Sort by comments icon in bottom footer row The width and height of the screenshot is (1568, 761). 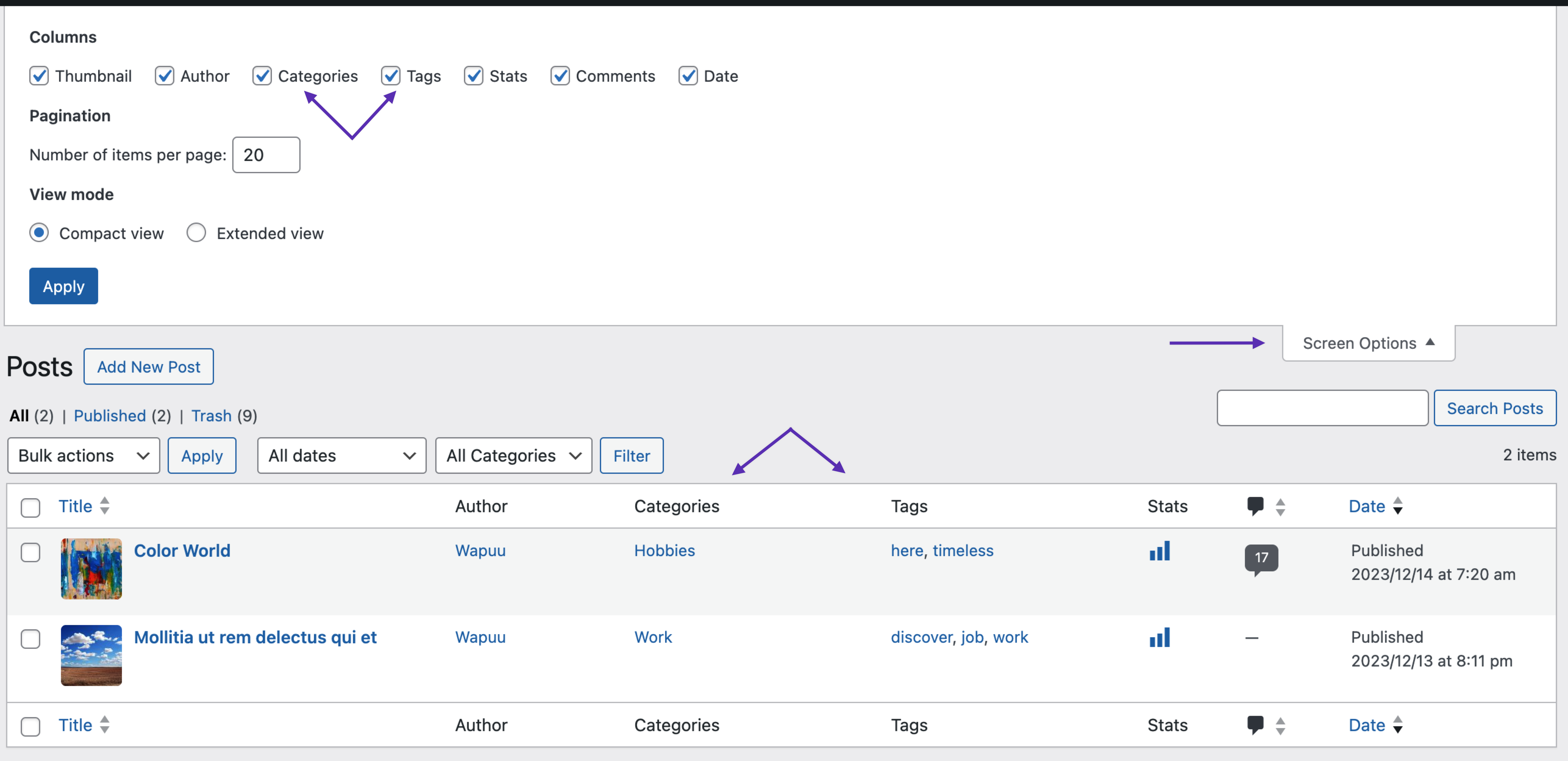[1255, 724]
